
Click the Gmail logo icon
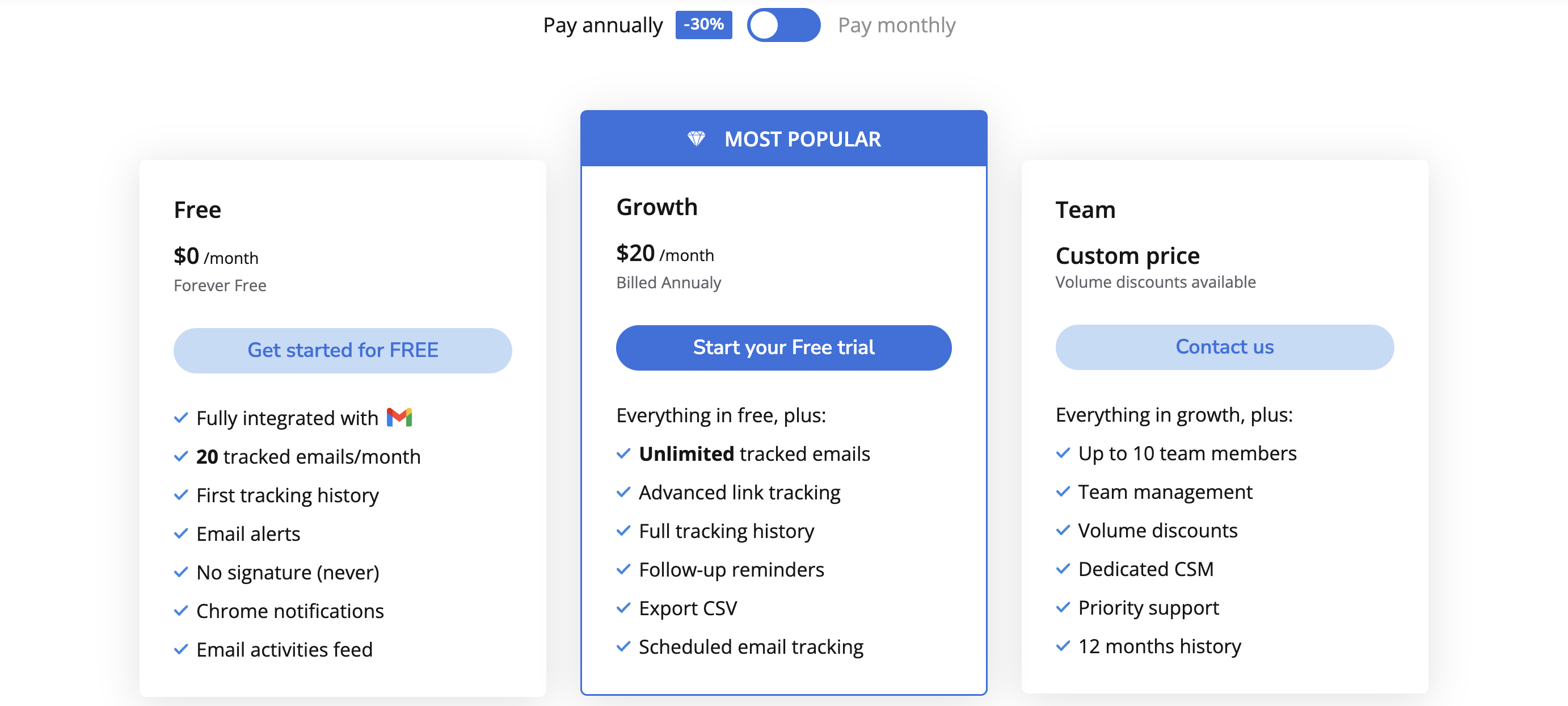click(x=399, y=417)
